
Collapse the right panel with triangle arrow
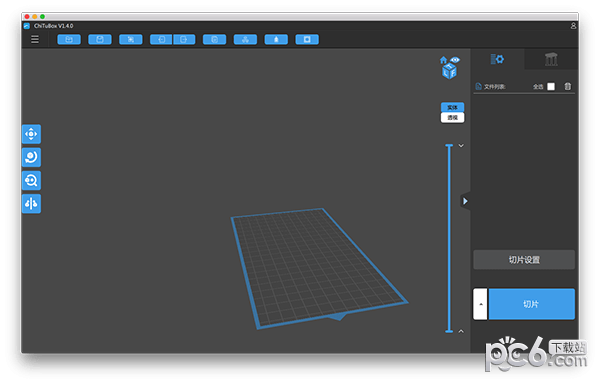(x=465, y=201)
